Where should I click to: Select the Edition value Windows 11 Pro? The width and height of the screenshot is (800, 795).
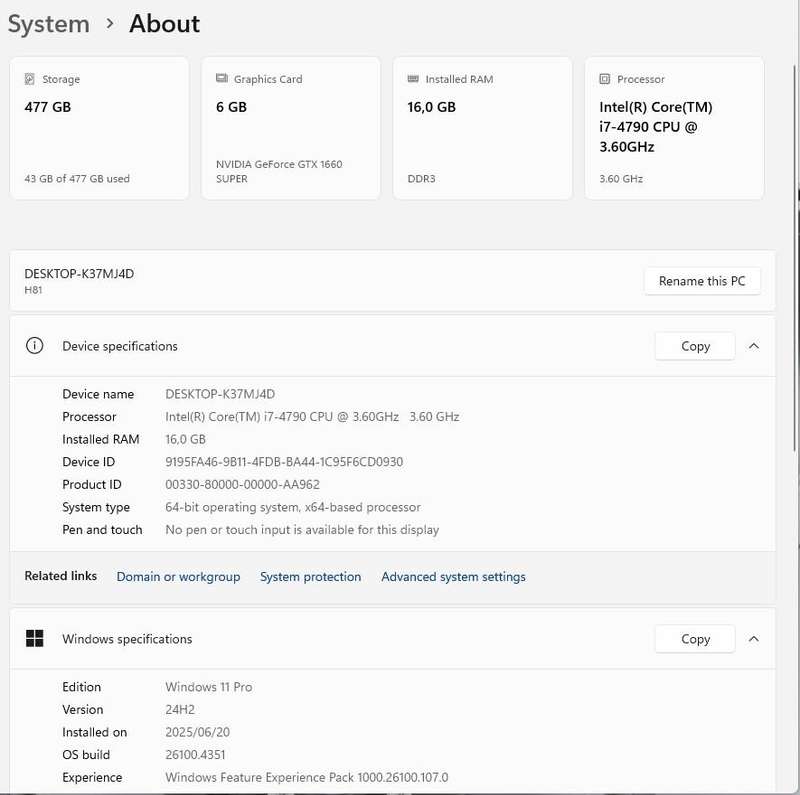click(209, 687)
